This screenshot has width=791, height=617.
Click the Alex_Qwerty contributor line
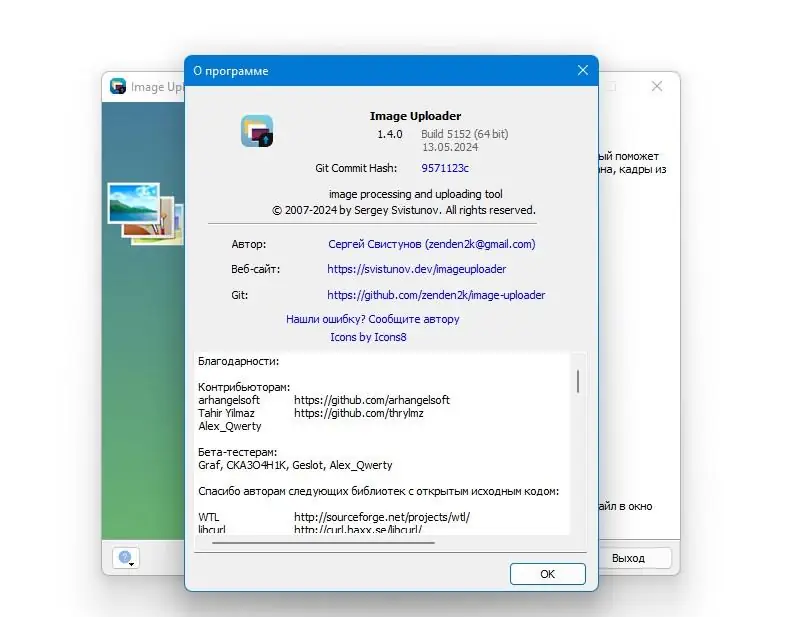pyautogui.click(x=230, y=426)
